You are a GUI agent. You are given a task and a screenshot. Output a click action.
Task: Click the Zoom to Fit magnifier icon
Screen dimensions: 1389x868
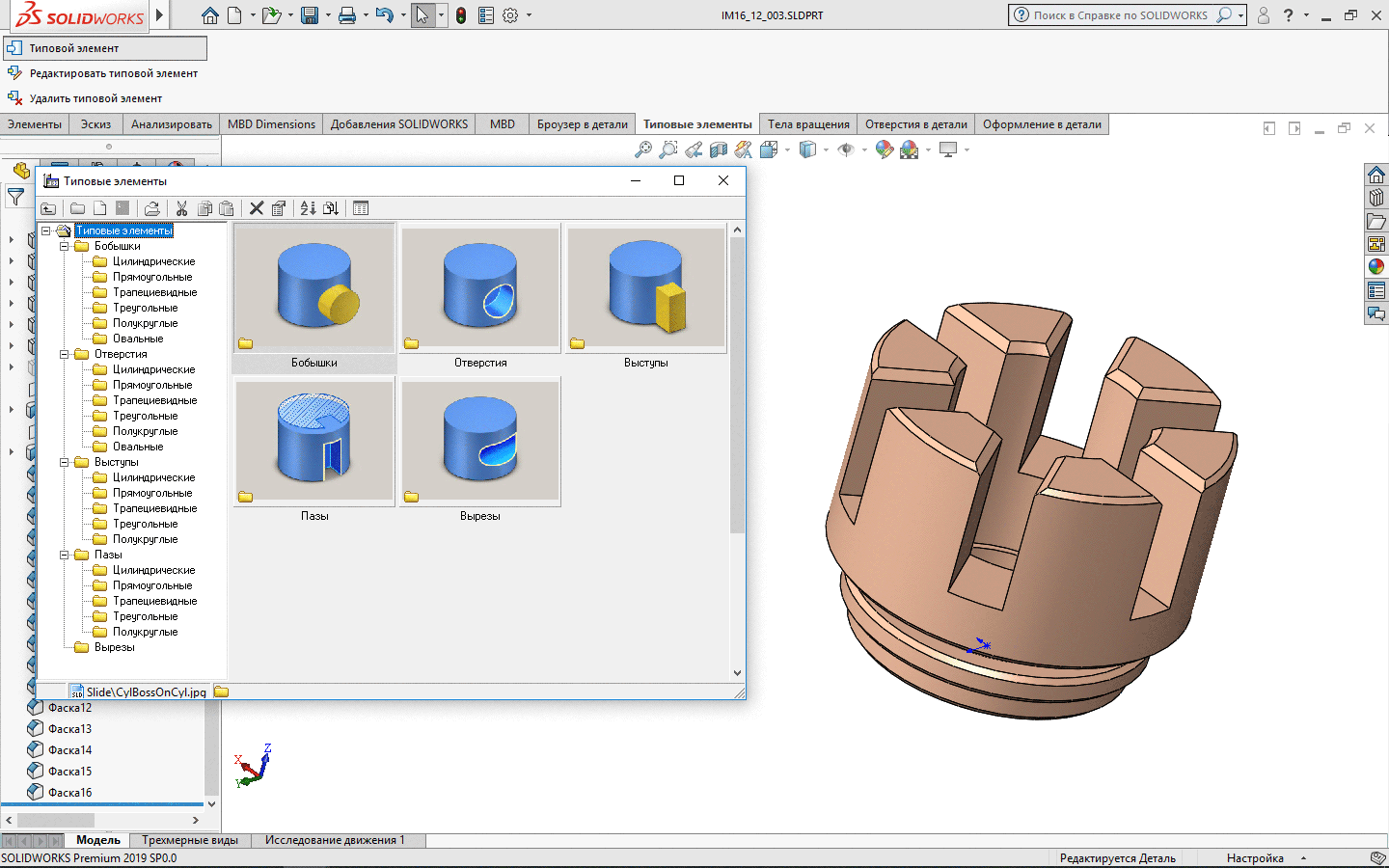point(643,149)
